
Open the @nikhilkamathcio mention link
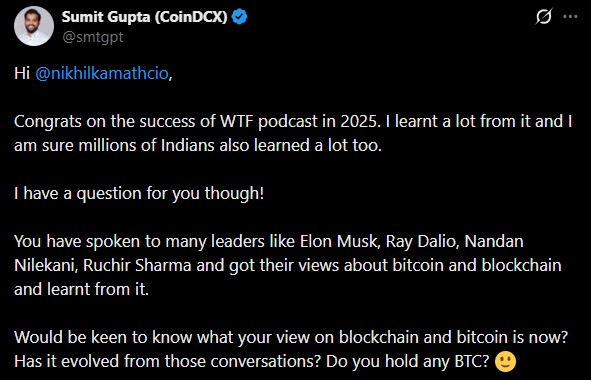(102, 73)
